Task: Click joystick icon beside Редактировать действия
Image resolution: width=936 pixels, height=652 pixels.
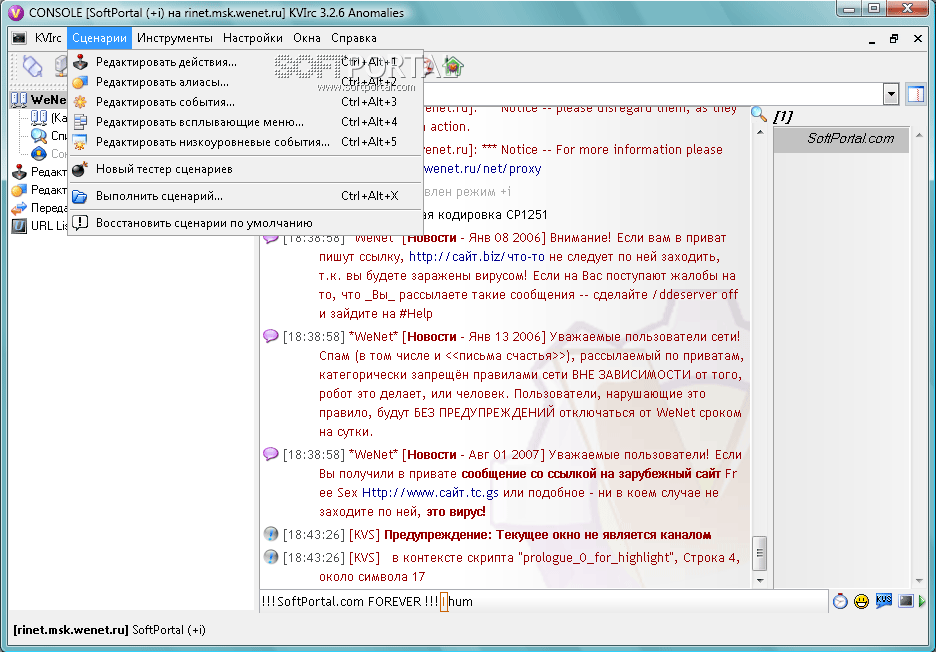Action: pos(80,62)
